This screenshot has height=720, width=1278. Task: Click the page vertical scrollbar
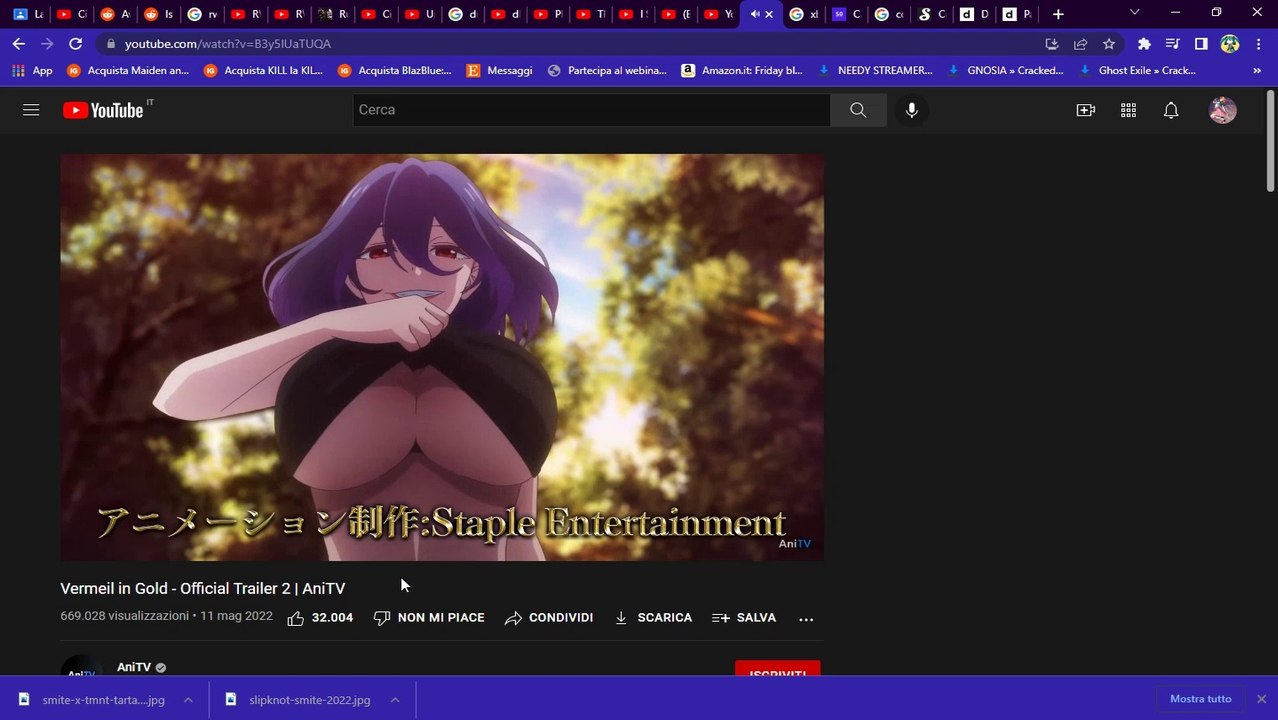pyautogui.click(x=1271, y=142)
